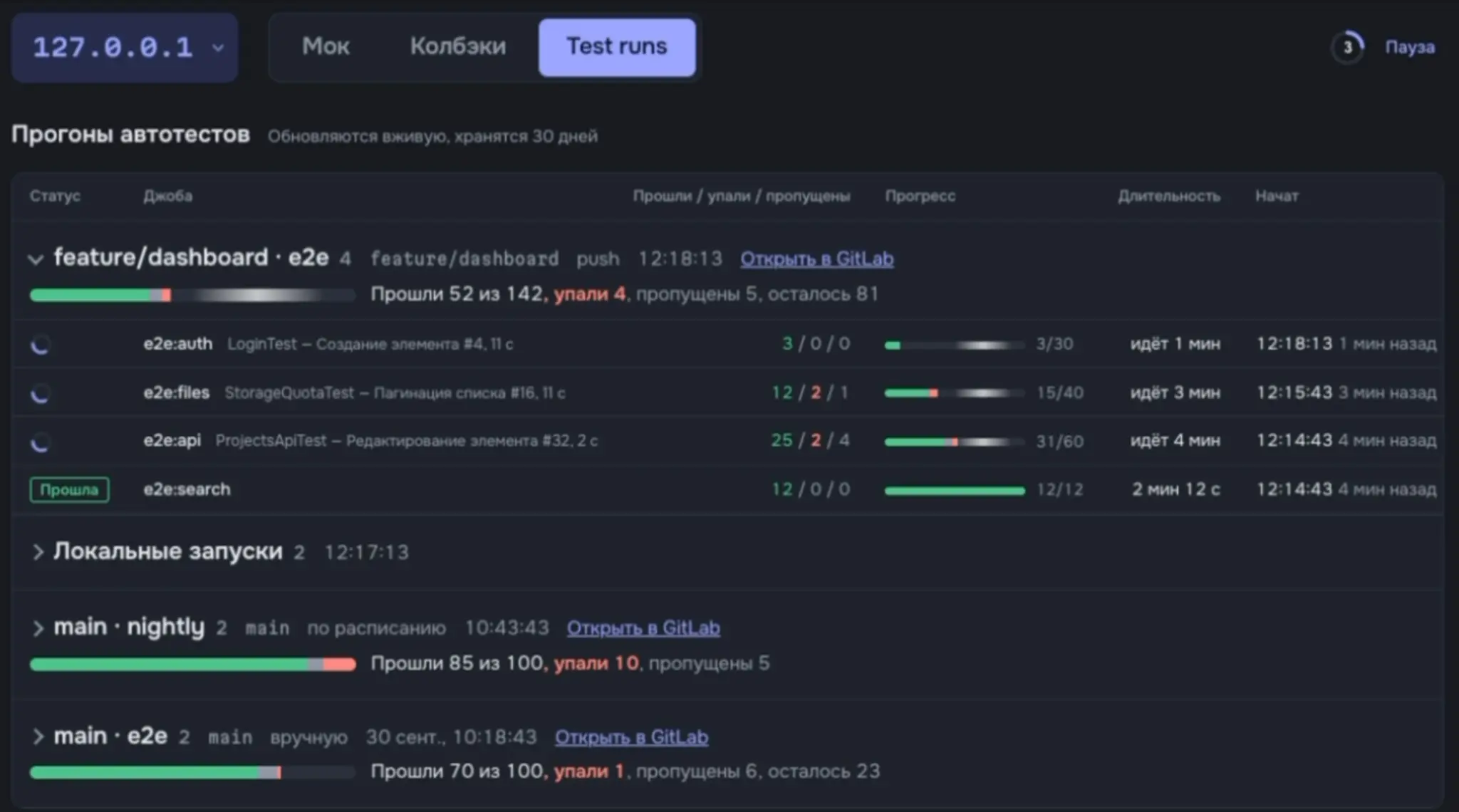
Task: Select the e2e:search job name
Action: click(x=187, y=489)
